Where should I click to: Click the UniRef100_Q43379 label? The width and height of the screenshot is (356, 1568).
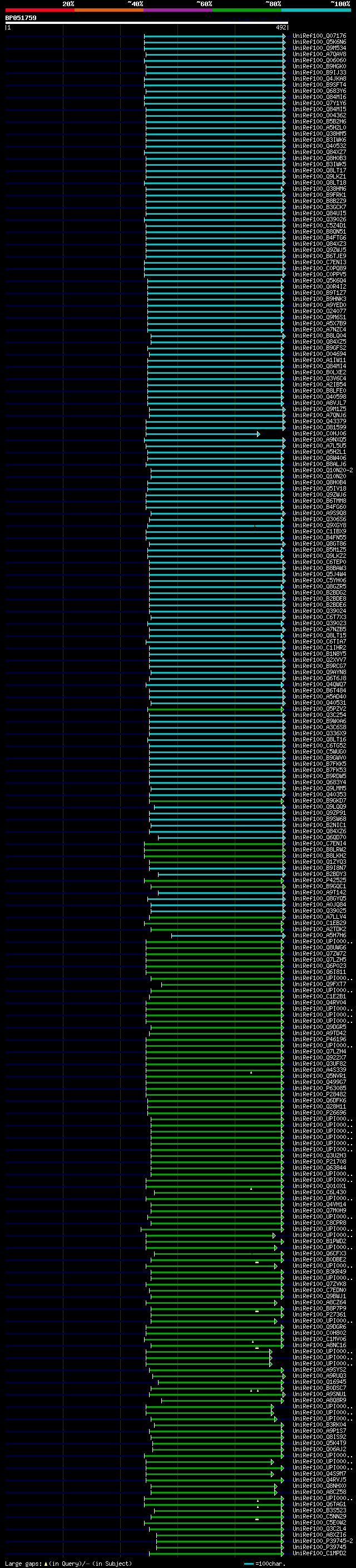319,422
